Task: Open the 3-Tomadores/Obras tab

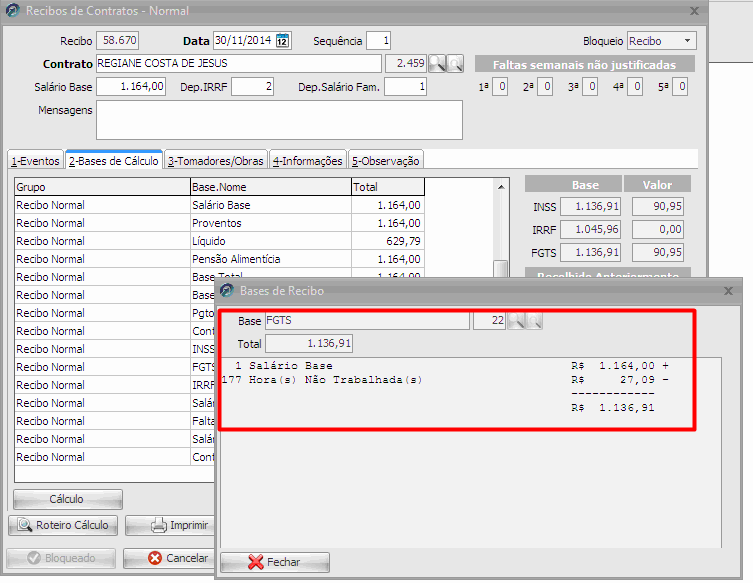Action: (216, 161)
